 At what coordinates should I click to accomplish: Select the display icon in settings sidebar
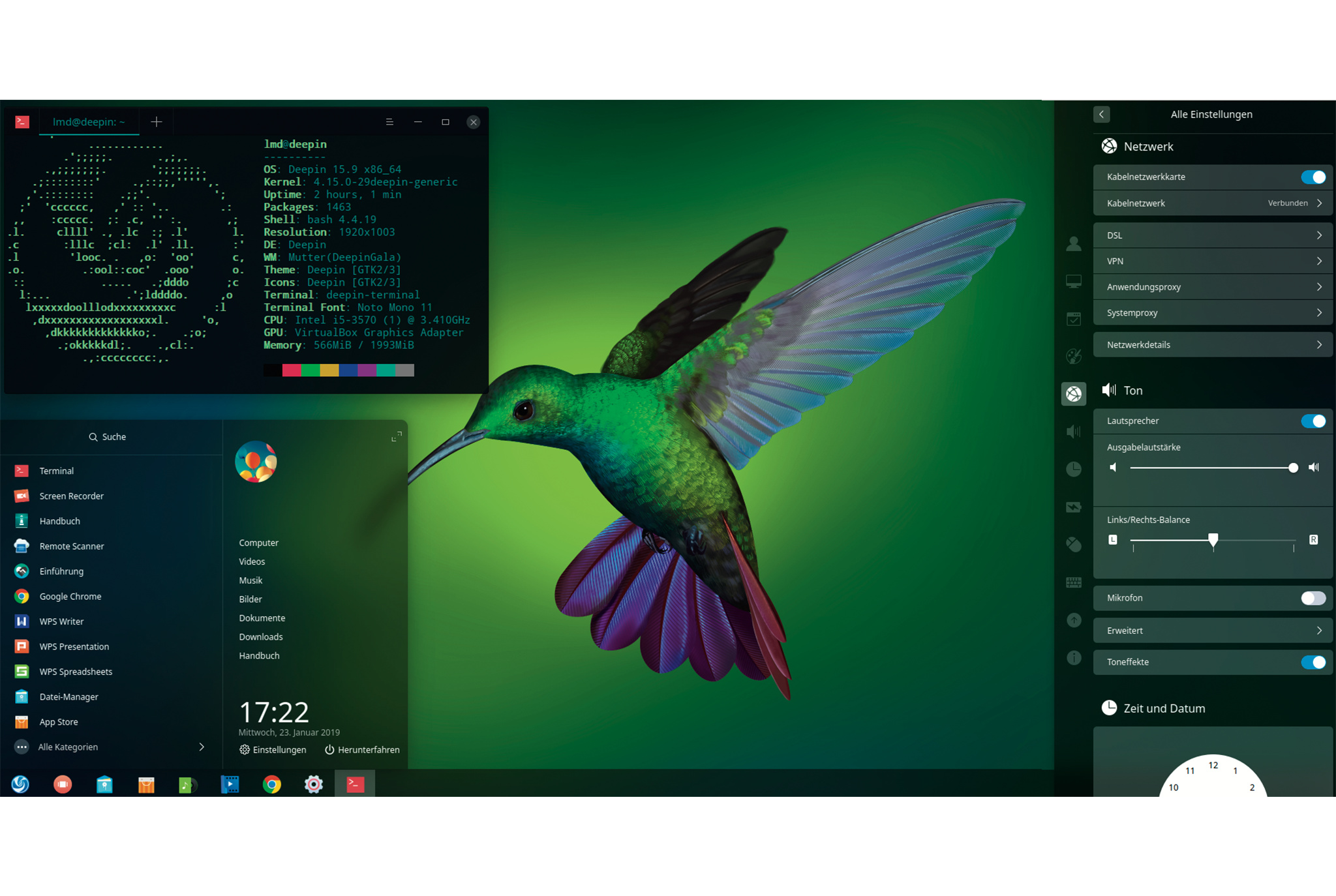pos(1073,282)
